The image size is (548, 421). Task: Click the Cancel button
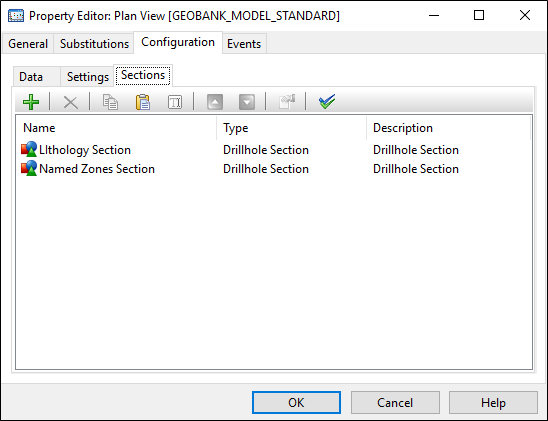pyautogui.click(x=395, y=402)
